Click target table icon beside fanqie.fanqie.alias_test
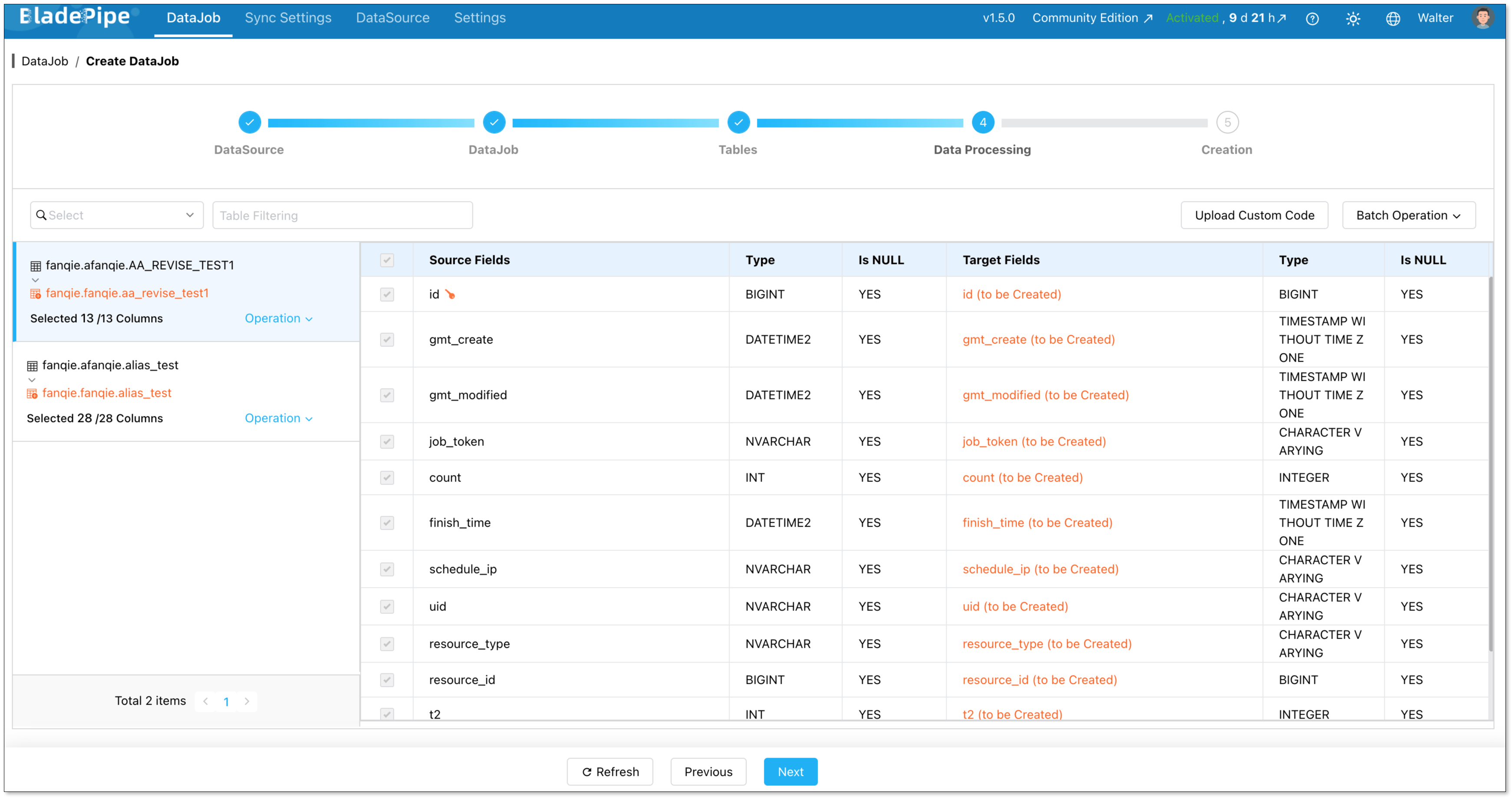Viewport: 1512px width, 798px height. pos(32,394)
